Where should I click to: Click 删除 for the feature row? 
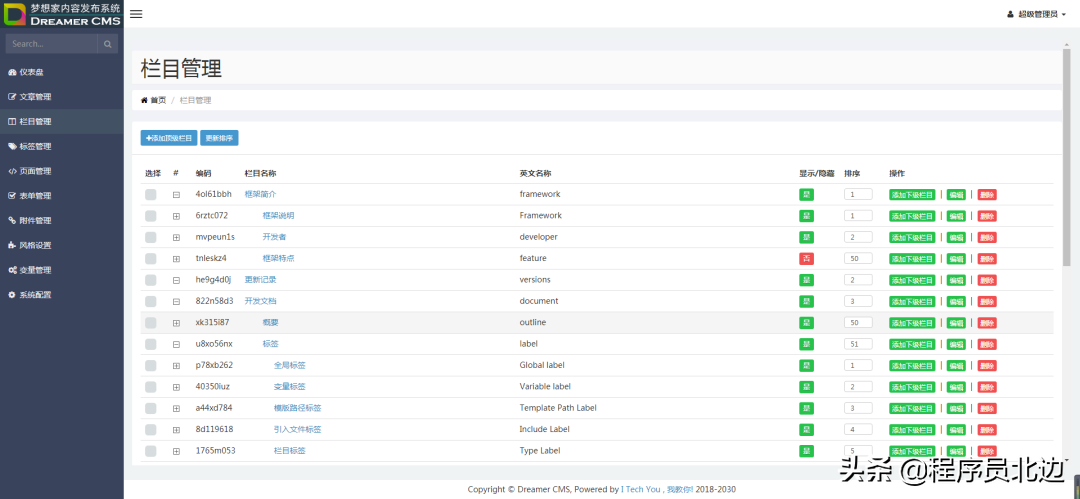(x=987, y=259)
